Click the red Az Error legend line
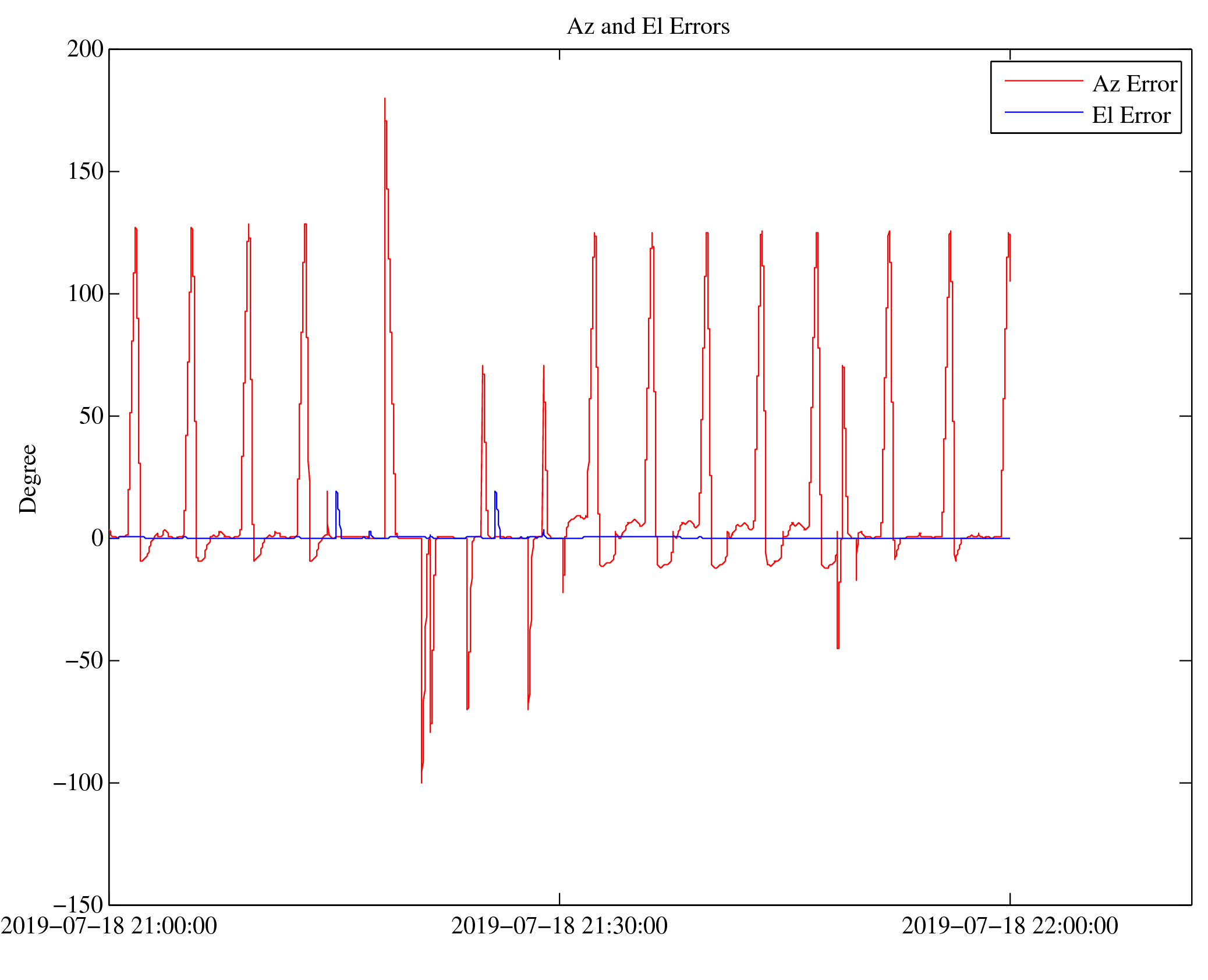 tap(1043, 81)
